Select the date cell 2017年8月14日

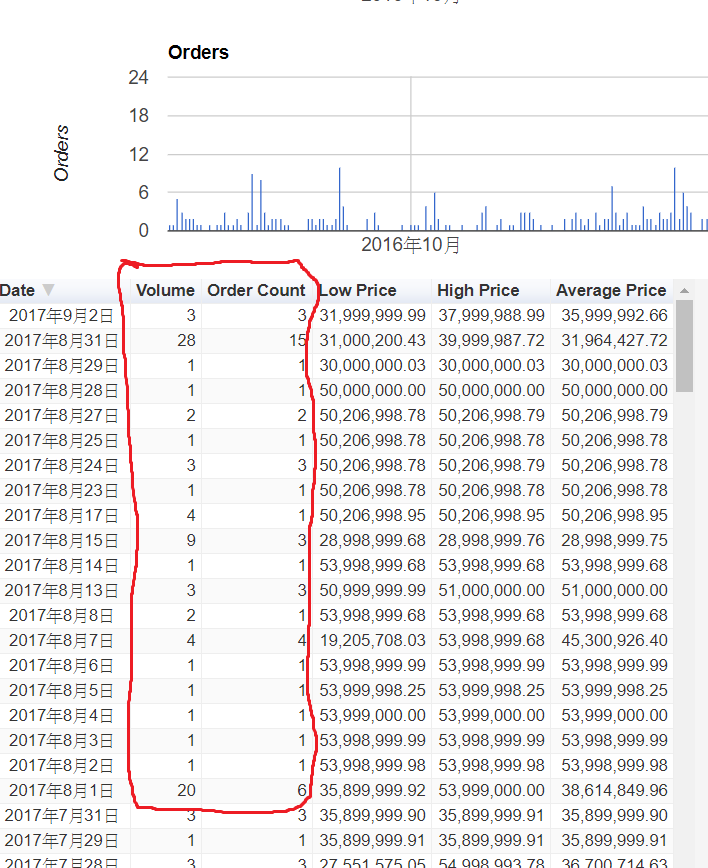[61, 565]
